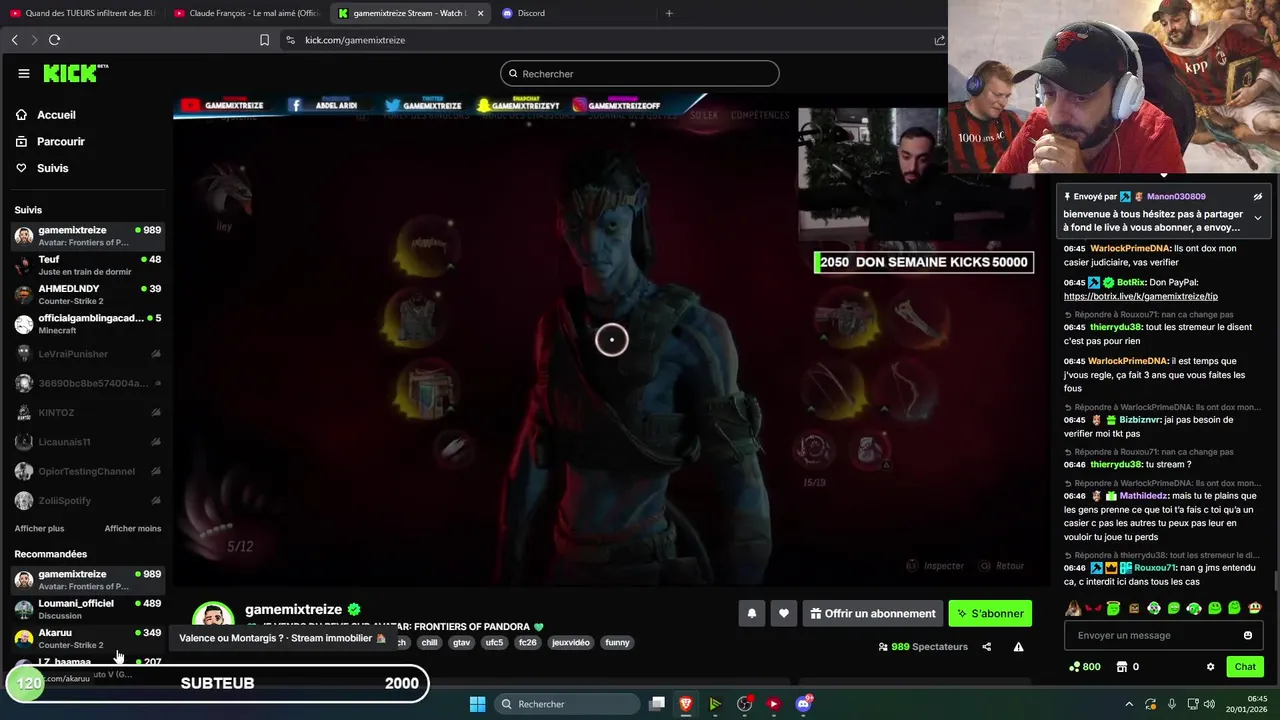Open offline ZoliiSpotify channel
Image resolution: width=1280 pixels, height=720 pixels.
tap(88, 500)
